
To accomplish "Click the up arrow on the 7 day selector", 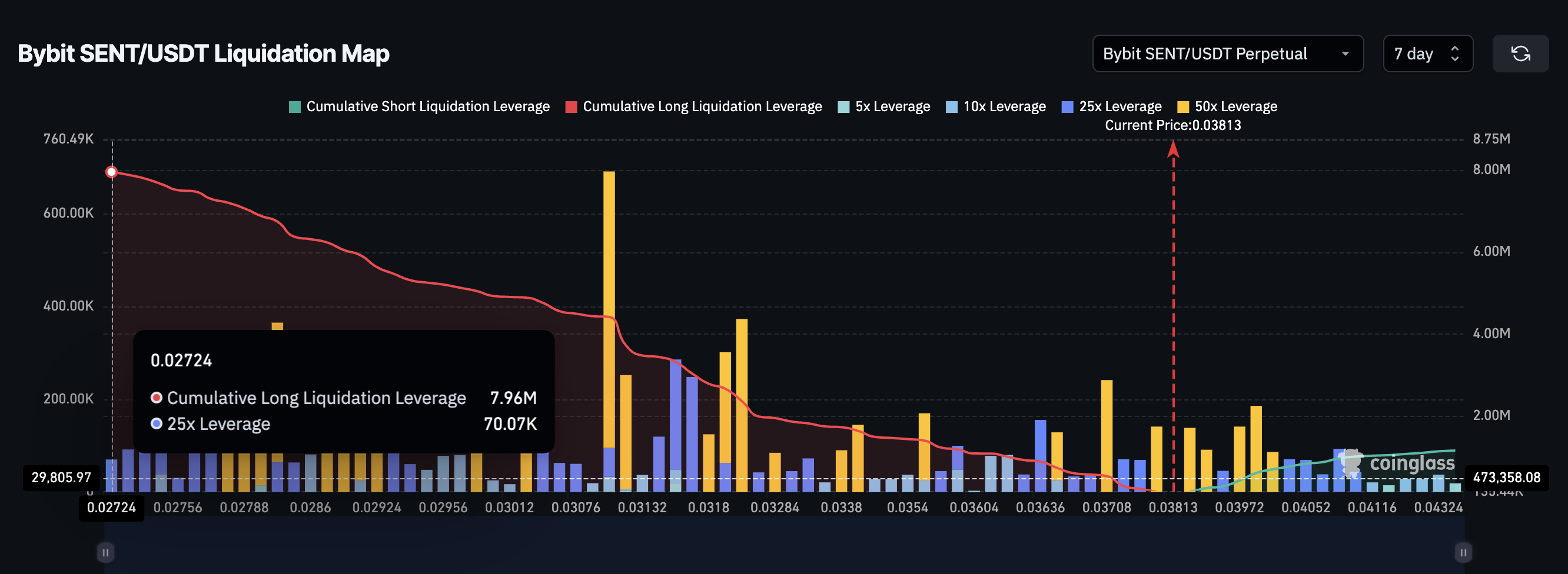I will point(1455,49).
